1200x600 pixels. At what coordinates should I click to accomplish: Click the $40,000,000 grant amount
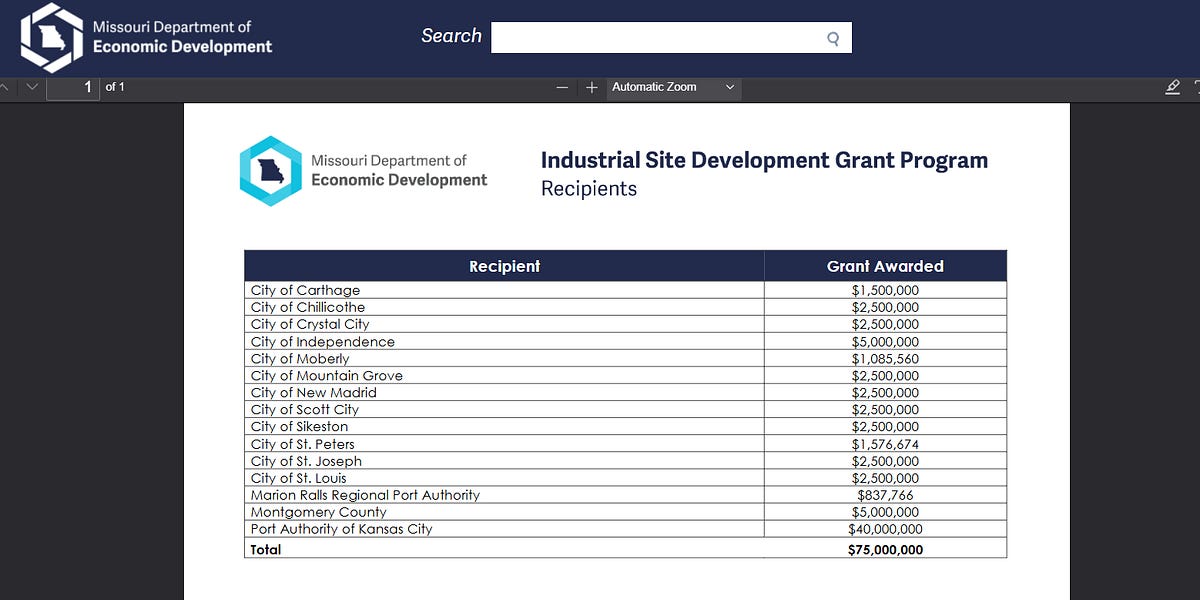[x=885, y=529]
